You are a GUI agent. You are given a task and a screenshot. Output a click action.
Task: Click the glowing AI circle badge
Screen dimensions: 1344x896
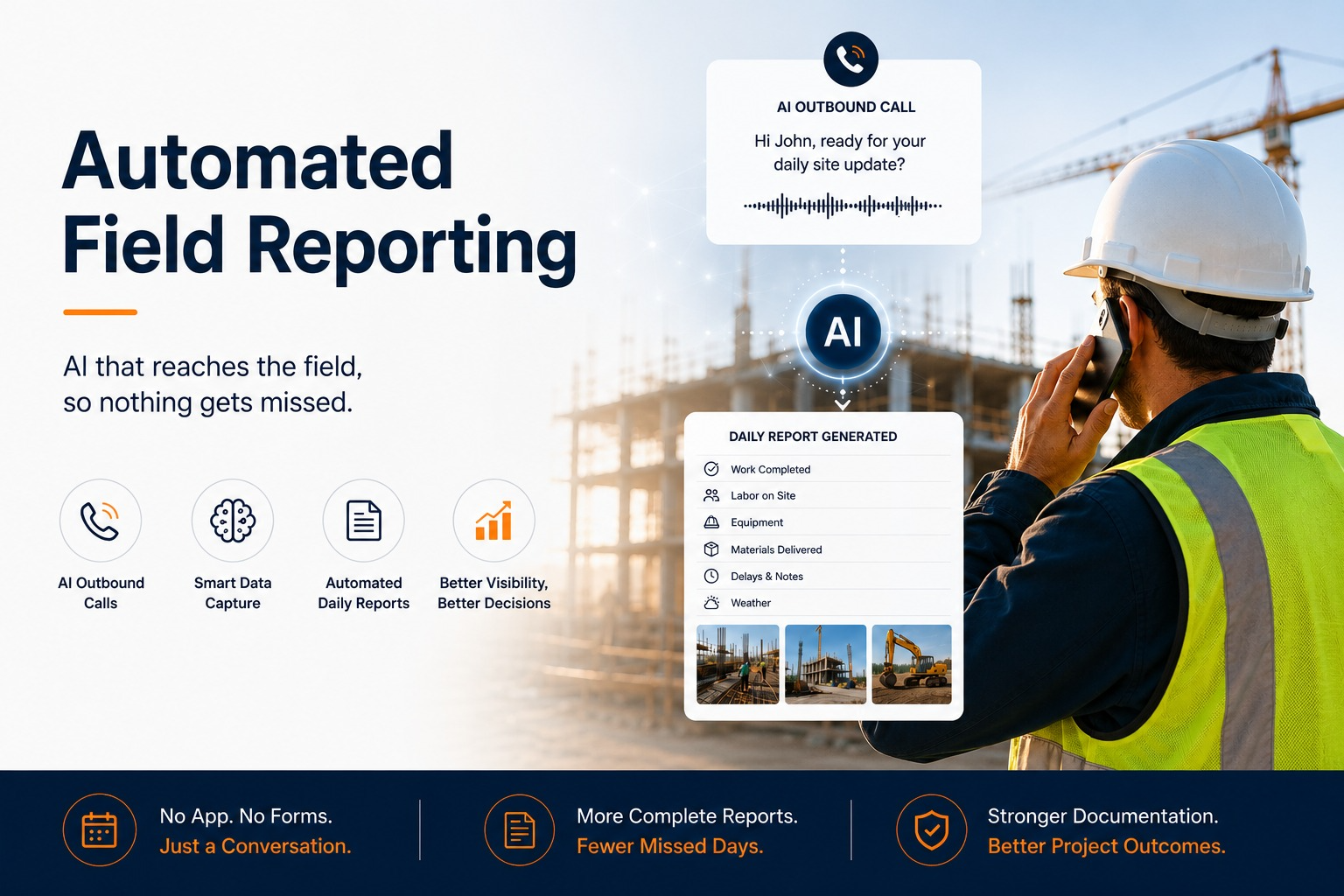pos(843,332)
